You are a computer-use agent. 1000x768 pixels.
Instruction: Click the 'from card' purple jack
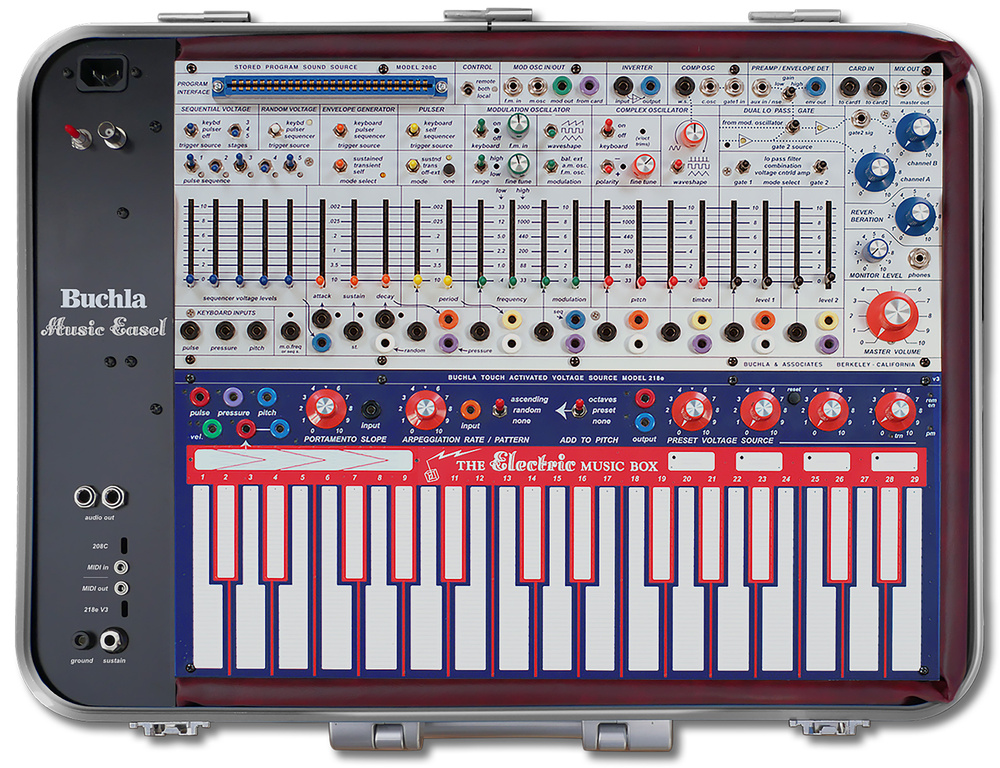pos(589,86)
